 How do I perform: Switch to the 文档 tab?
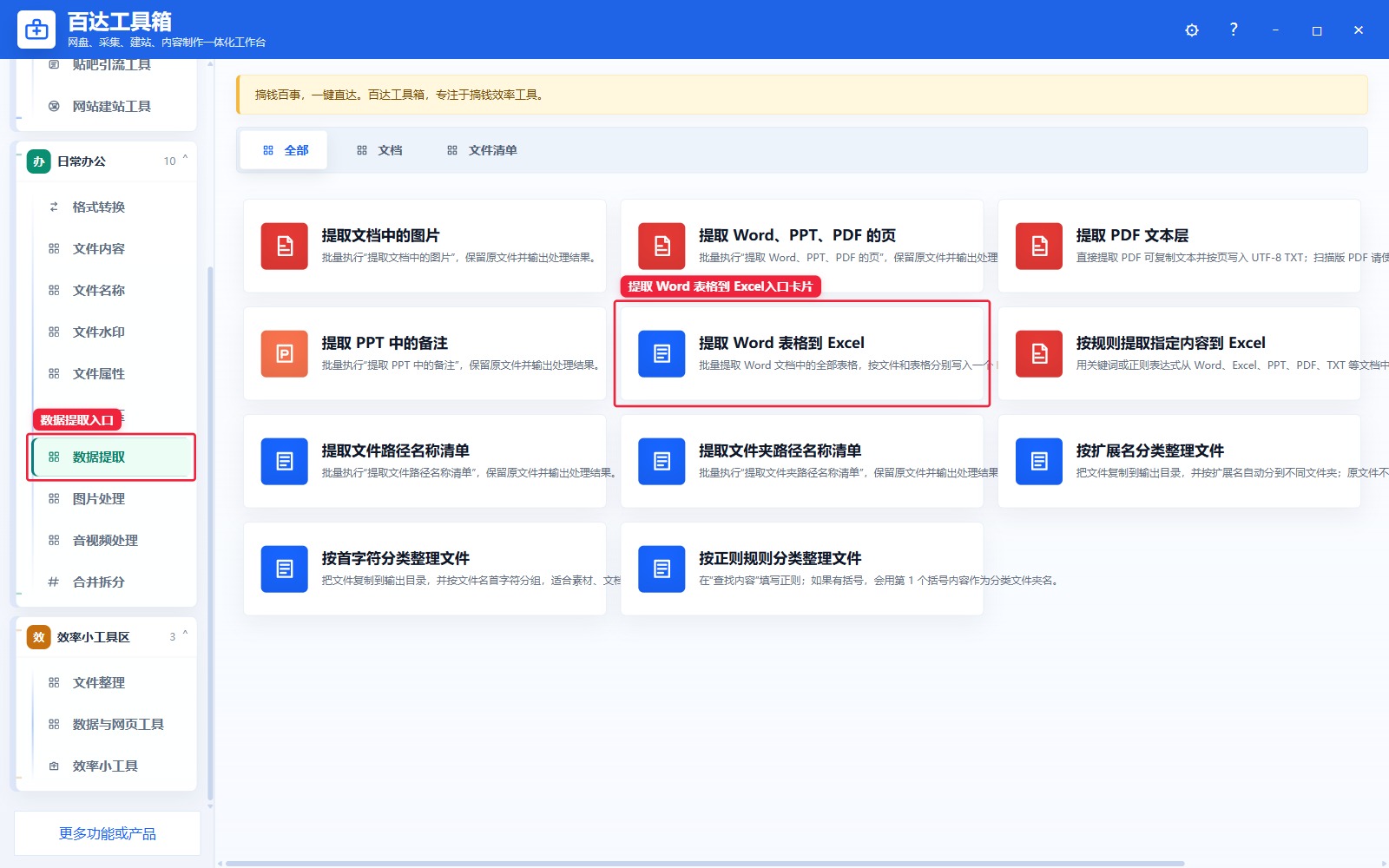(x=379, y=150)
